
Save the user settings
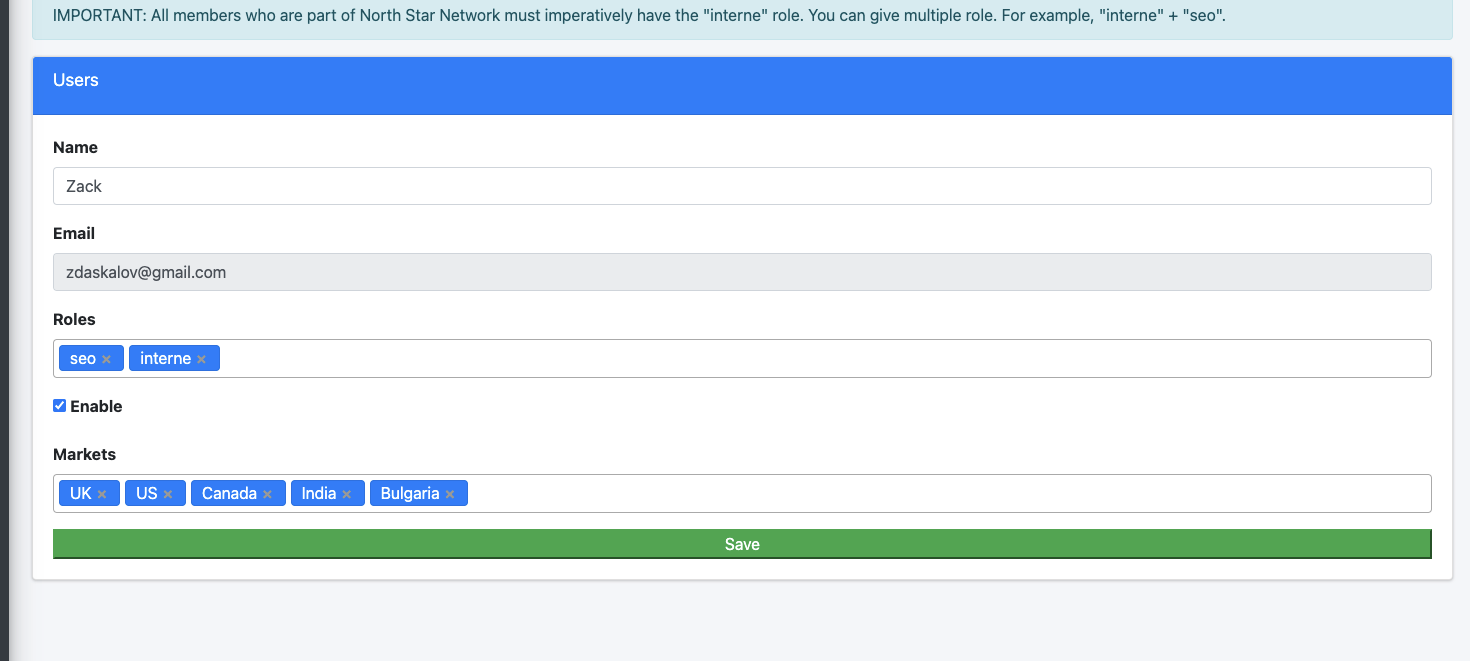point(741,544)
